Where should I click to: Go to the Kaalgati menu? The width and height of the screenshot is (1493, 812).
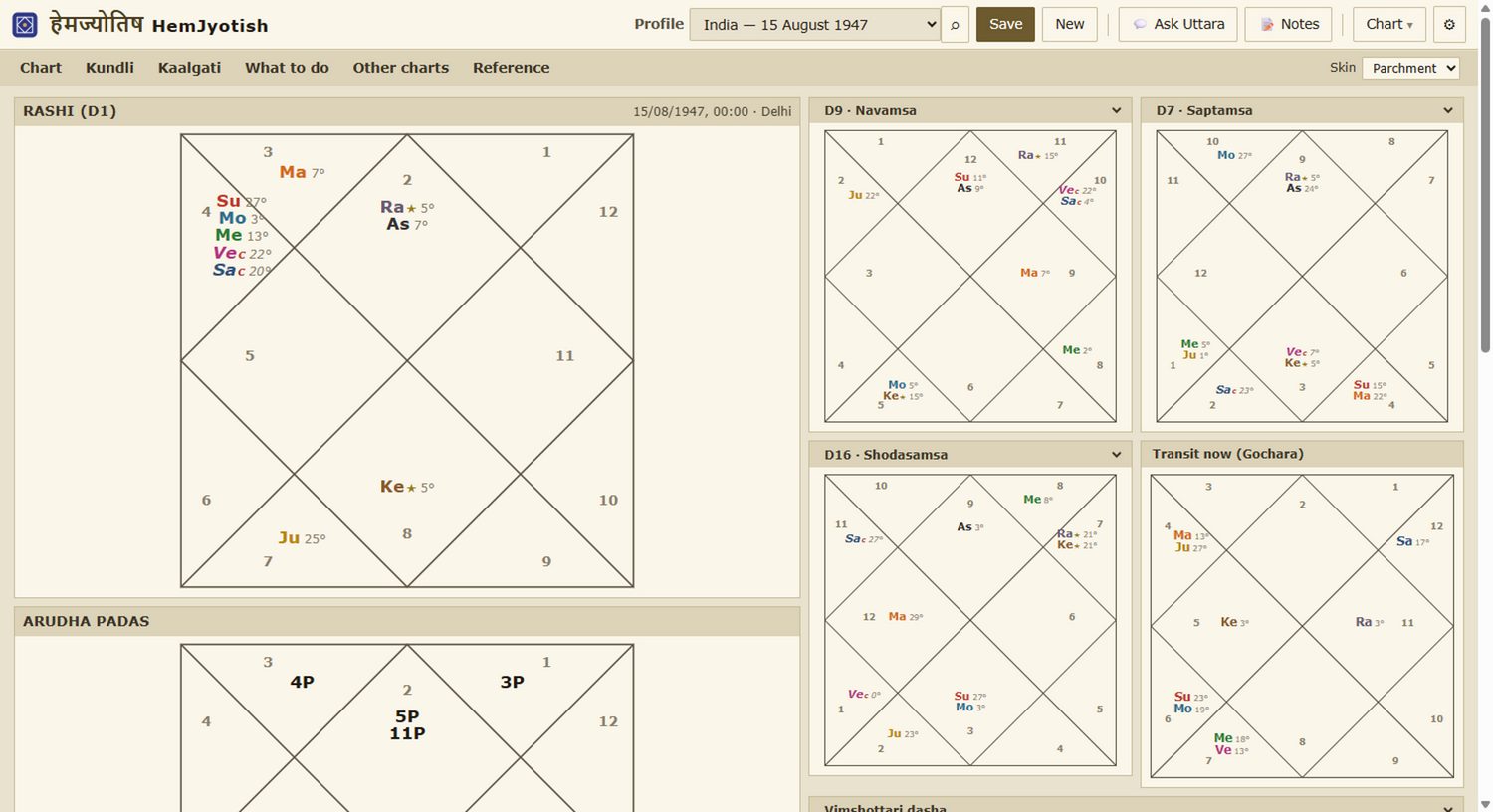point(189,68)
